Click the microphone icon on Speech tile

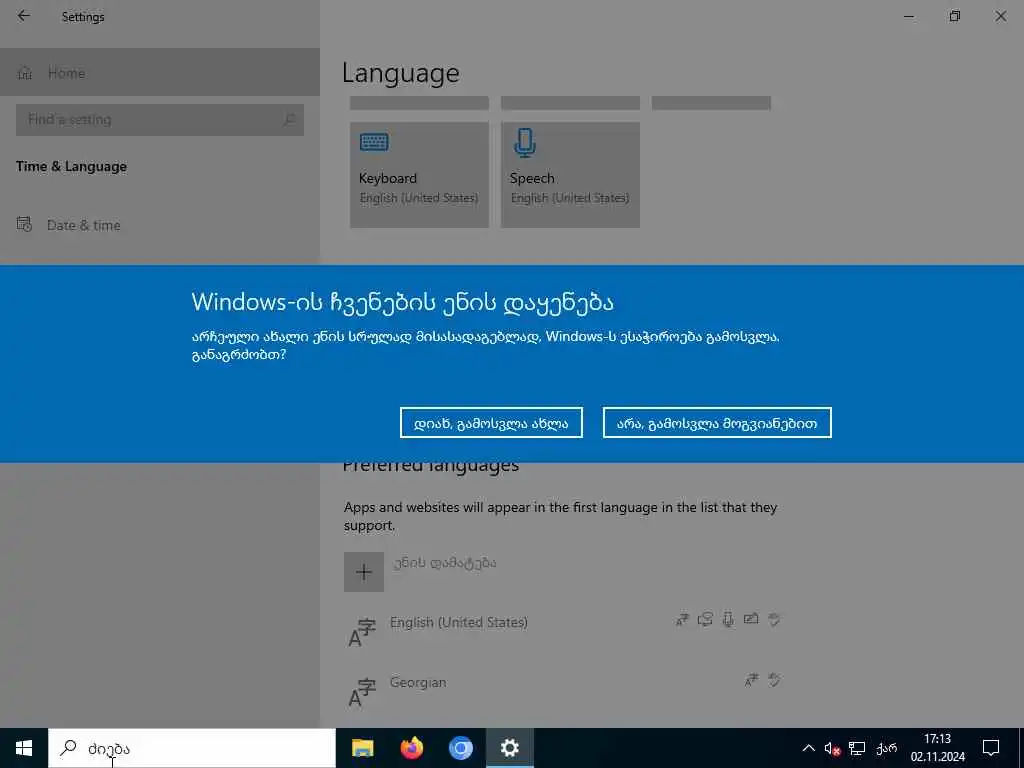525,142
